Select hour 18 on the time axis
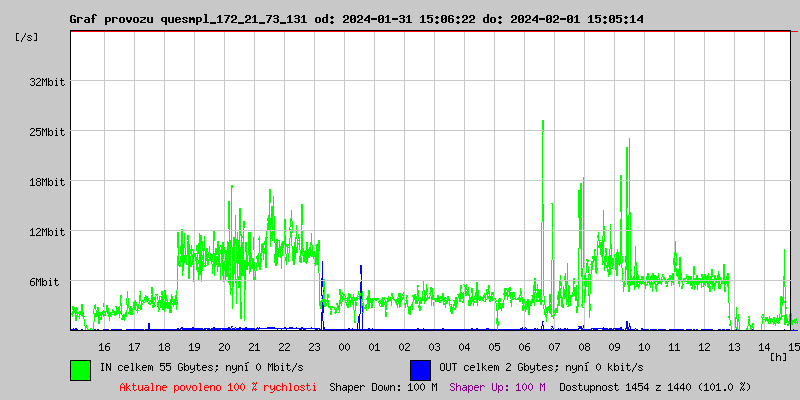The width and height of the screenshot is (800, 400). (x=164, y=346)
